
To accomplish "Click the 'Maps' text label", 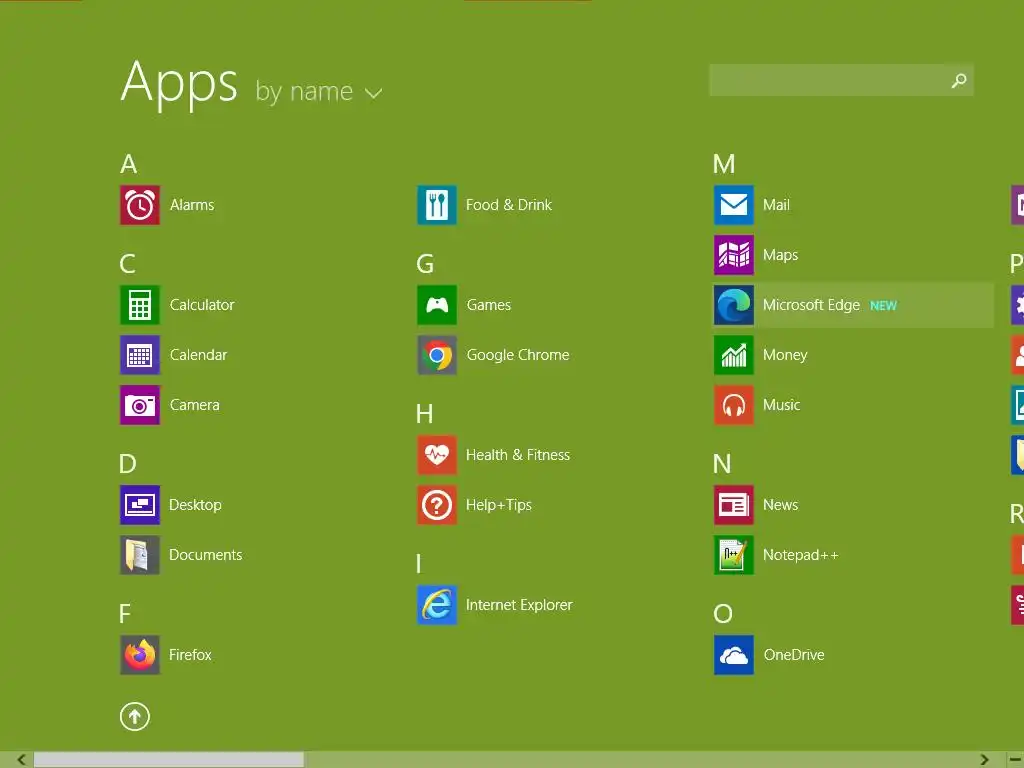I will (780, 255).
